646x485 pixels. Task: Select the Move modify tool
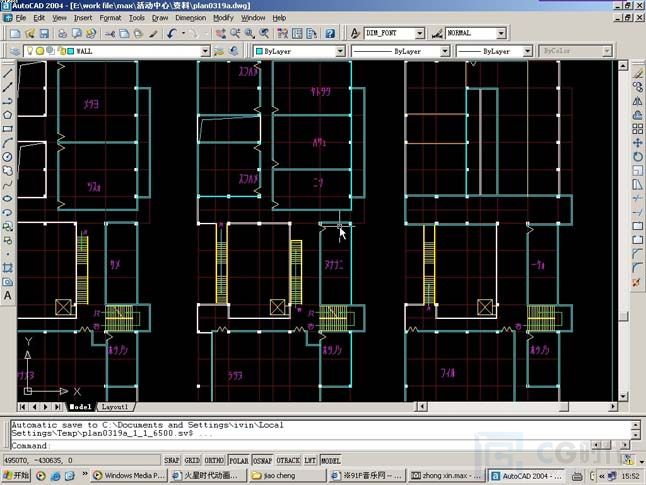[637, 143]
